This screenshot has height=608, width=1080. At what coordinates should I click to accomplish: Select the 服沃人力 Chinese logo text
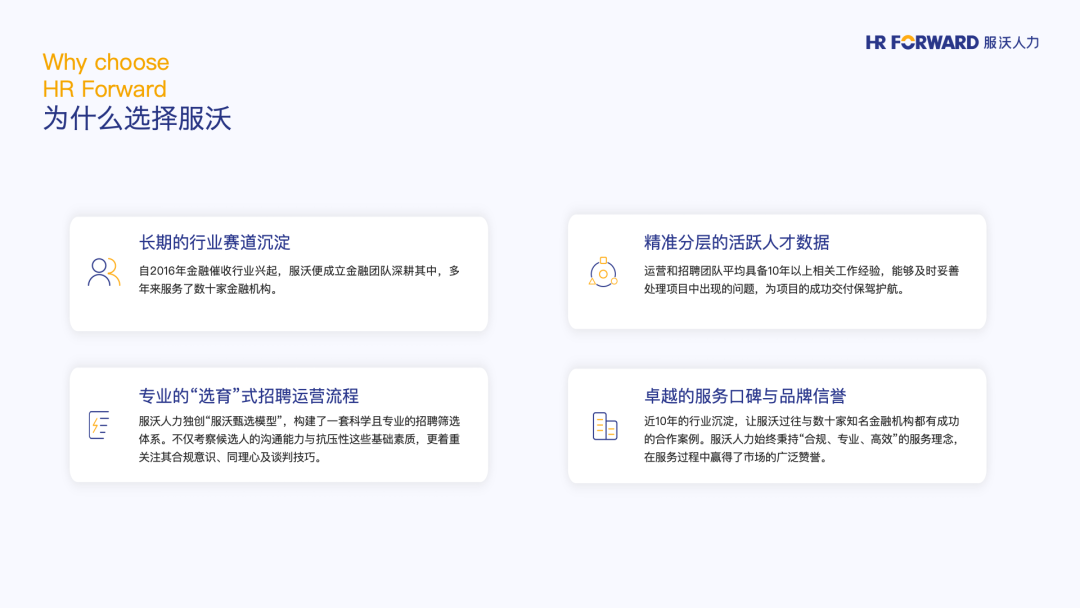(1011, 42)
